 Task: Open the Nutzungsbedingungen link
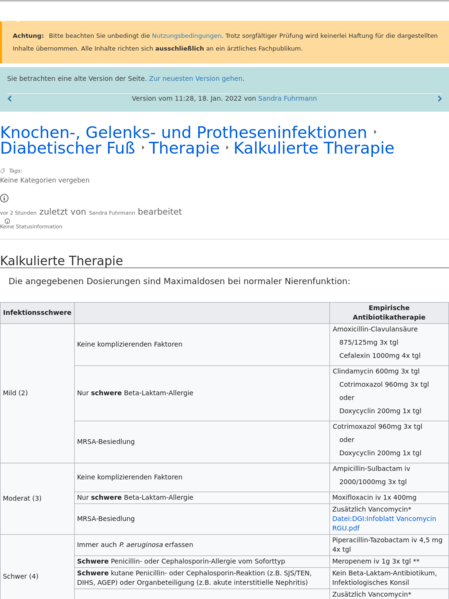[x=186, y=36]
